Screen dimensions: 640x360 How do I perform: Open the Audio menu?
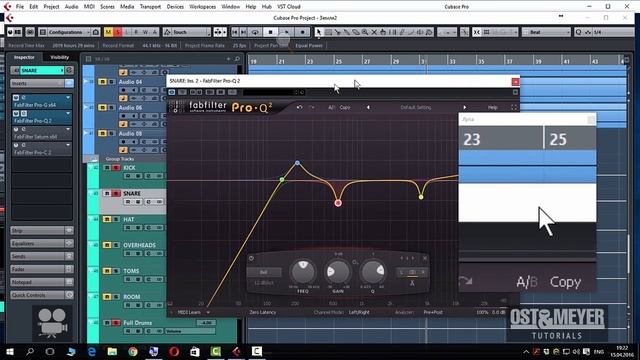click(x=71, y=7)
